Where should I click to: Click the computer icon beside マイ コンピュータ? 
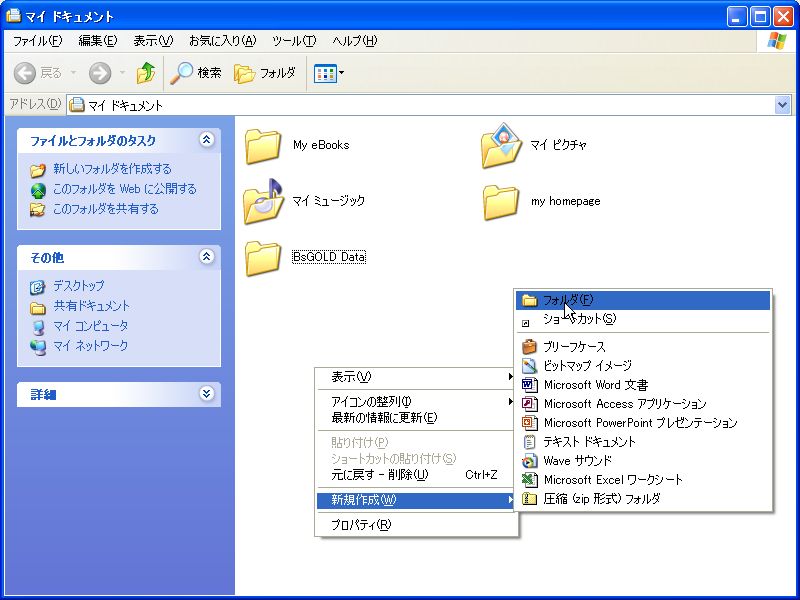coord(38,327)
